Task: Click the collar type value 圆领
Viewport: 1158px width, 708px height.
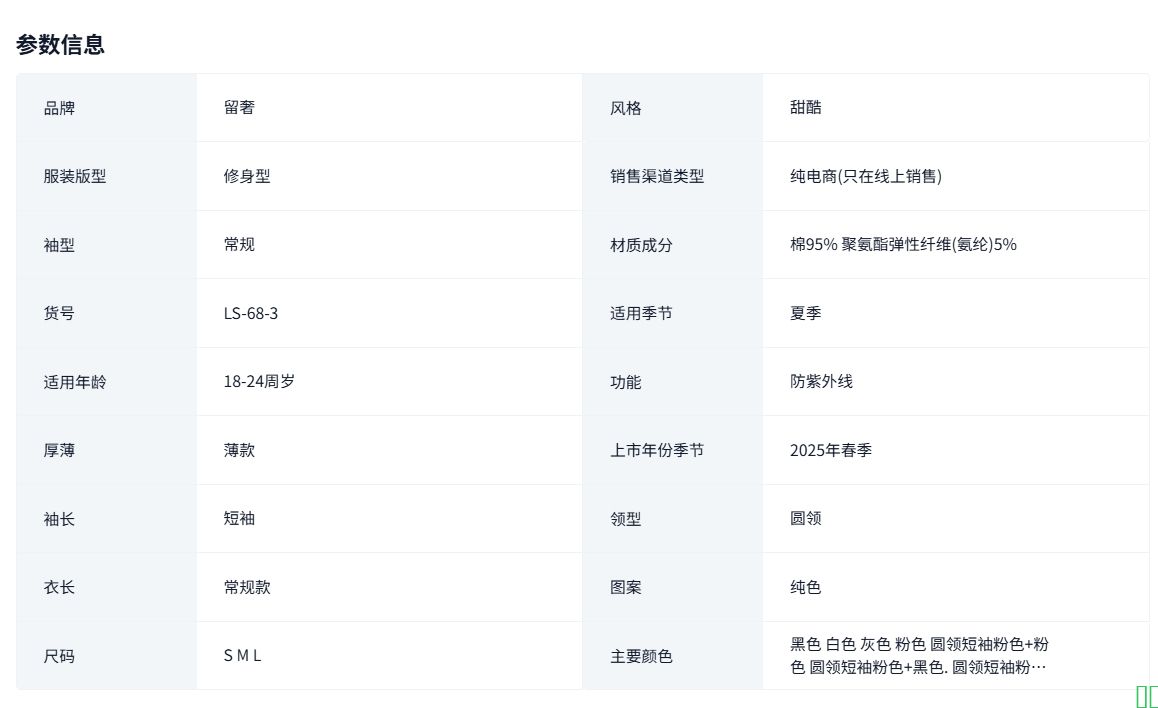Action: click(805, 518)
